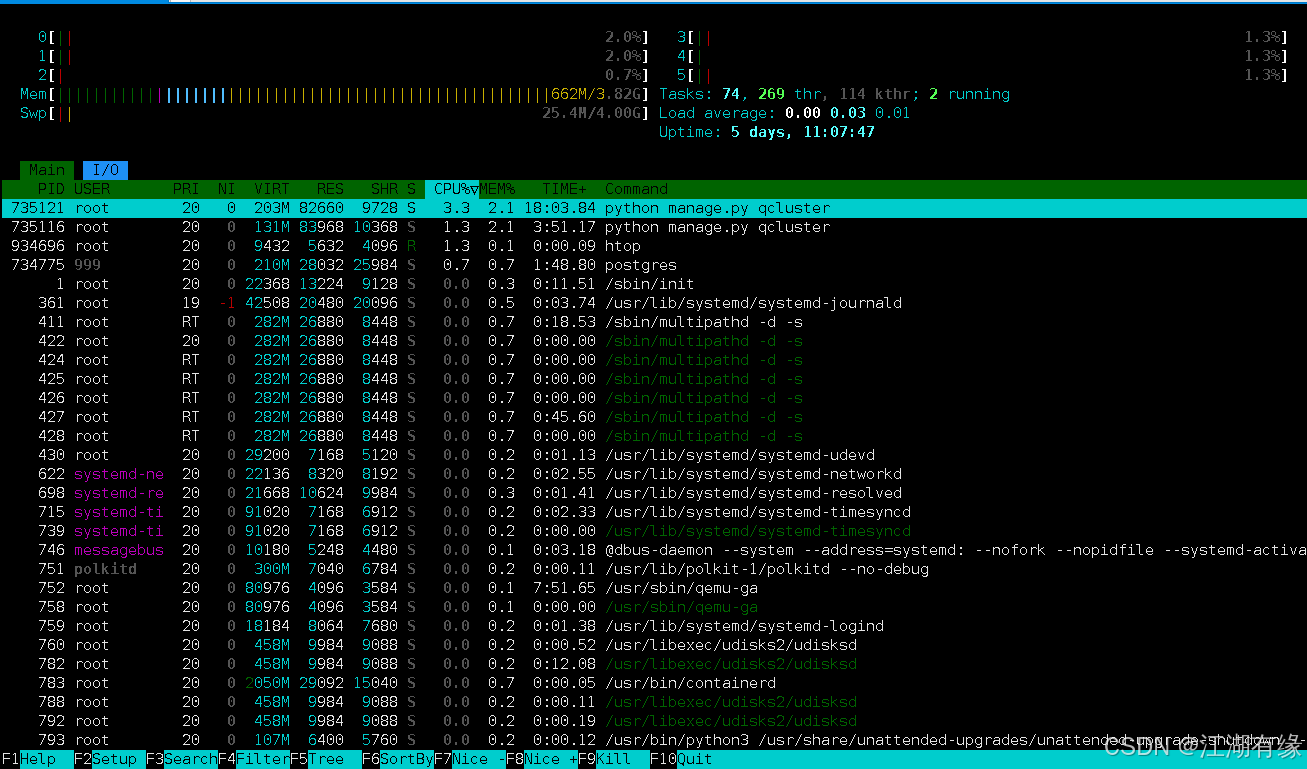Select udisksd row PID 760

[x=653, y=645]
